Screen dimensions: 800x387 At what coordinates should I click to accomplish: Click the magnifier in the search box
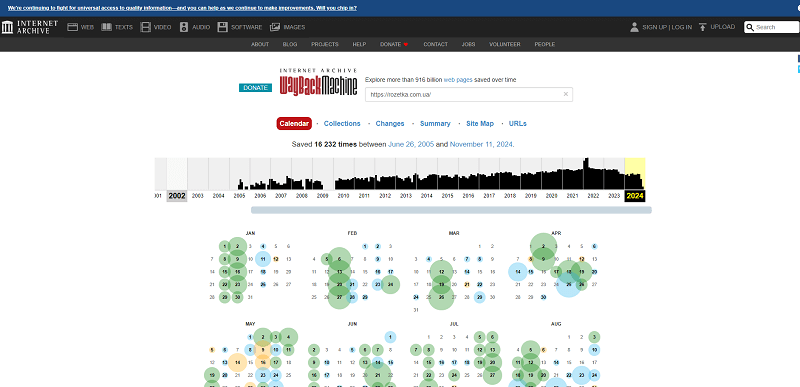pyautogui.click(x=750, y=27)
